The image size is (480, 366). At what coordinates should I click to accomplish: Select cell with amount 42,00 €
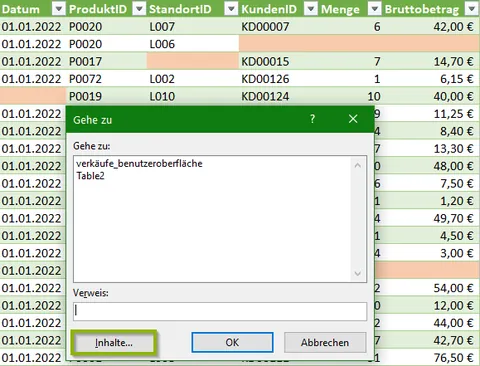(x=431, y=27)
